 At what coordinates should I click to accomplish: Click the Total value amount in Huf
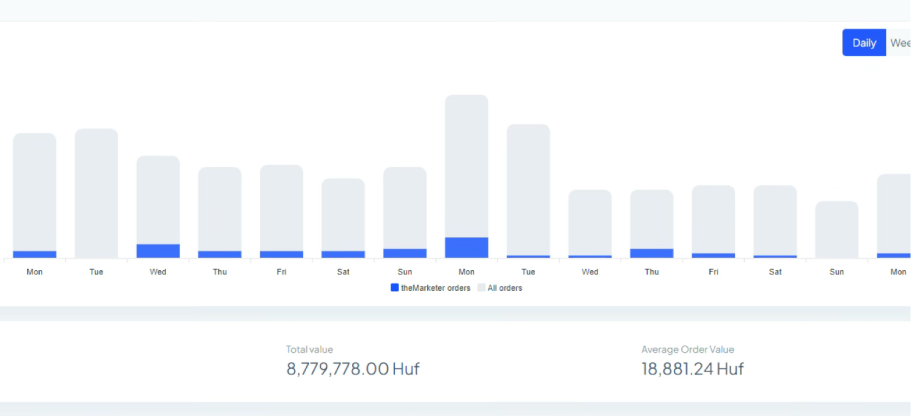click(352, 369)
